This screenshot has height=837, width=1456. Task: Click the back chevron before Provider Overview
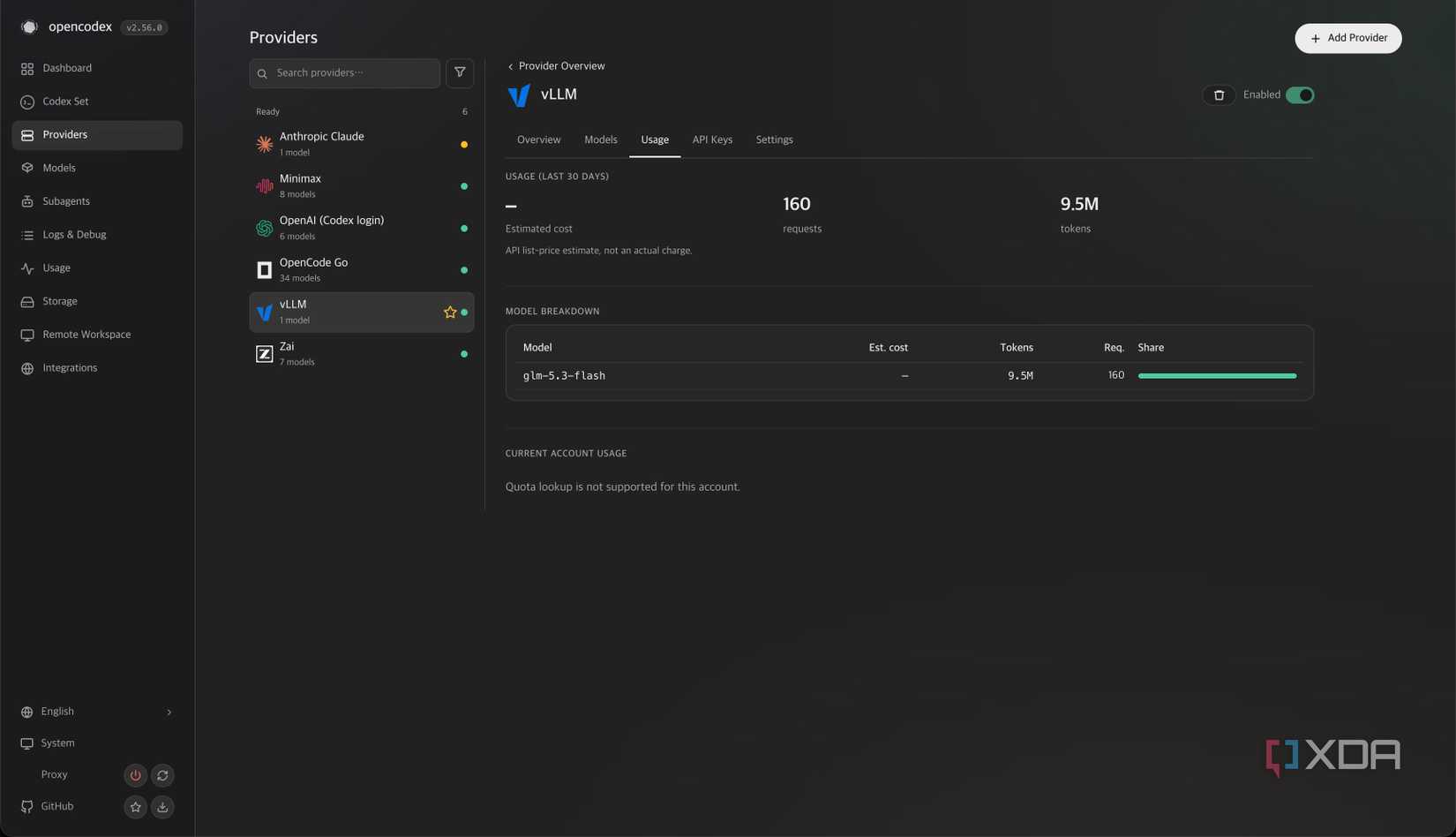(x=510, y=67)
